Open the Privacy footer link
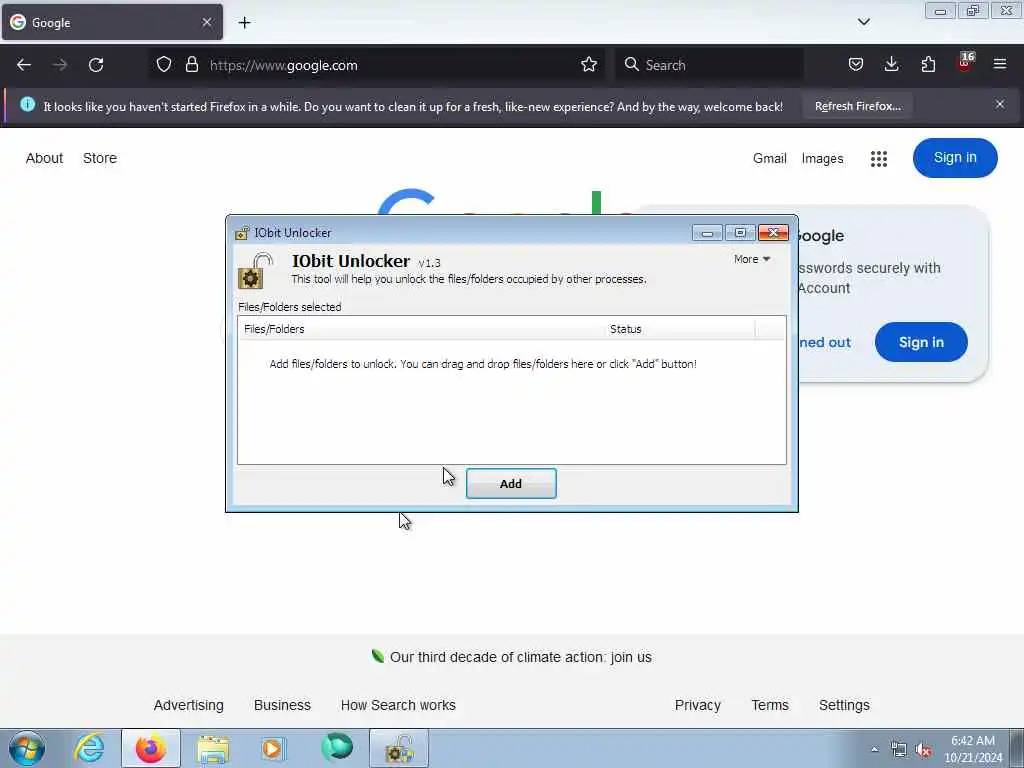 pyautogui.click(x=697, y=705)
